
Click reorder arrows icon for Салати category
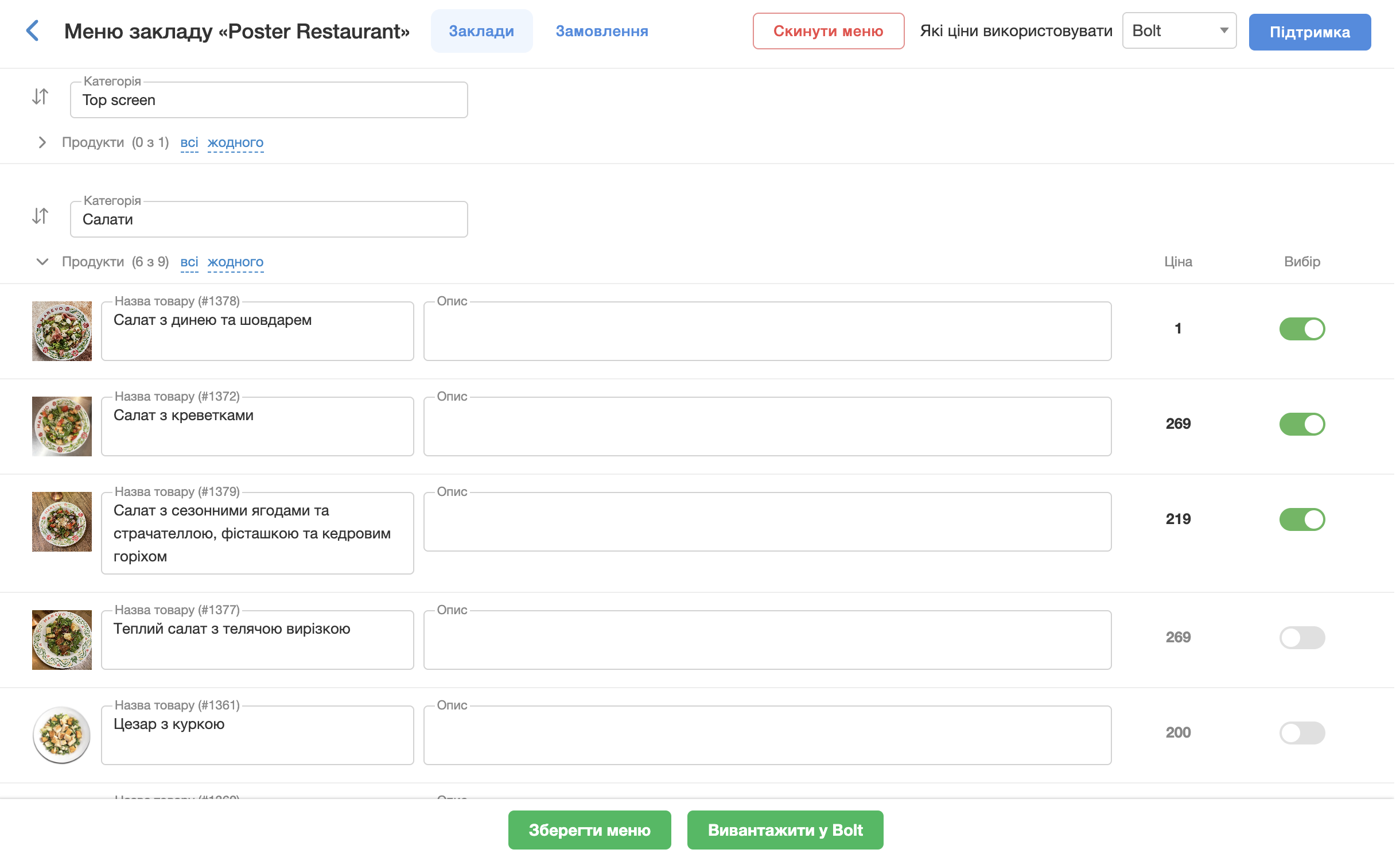tap(40, 216)
